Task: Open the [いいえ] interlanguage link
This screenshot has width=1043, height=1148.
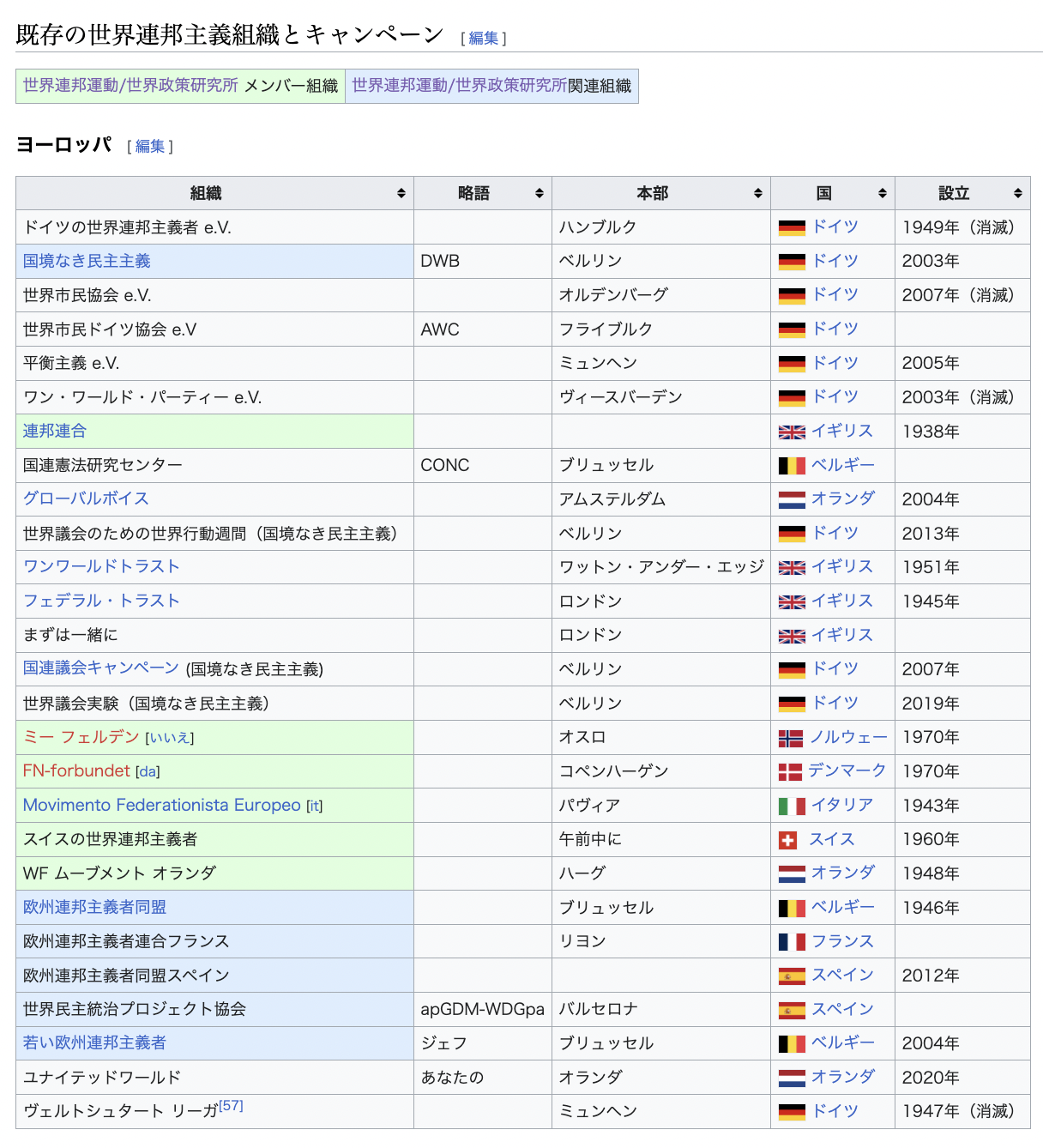Action: click(170, 738)
